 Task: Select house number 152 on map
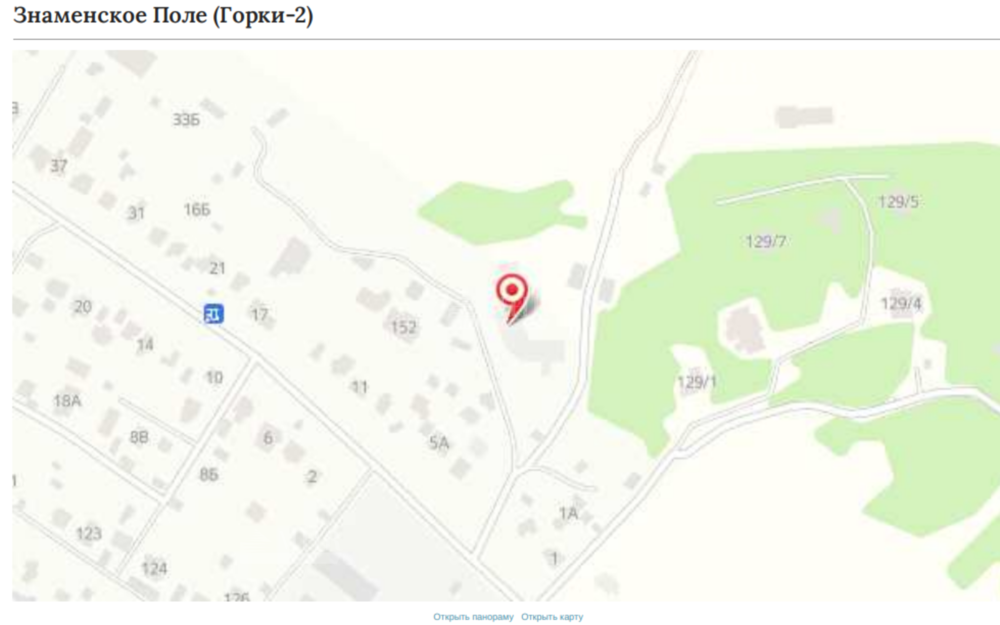[x=404, y=327]
